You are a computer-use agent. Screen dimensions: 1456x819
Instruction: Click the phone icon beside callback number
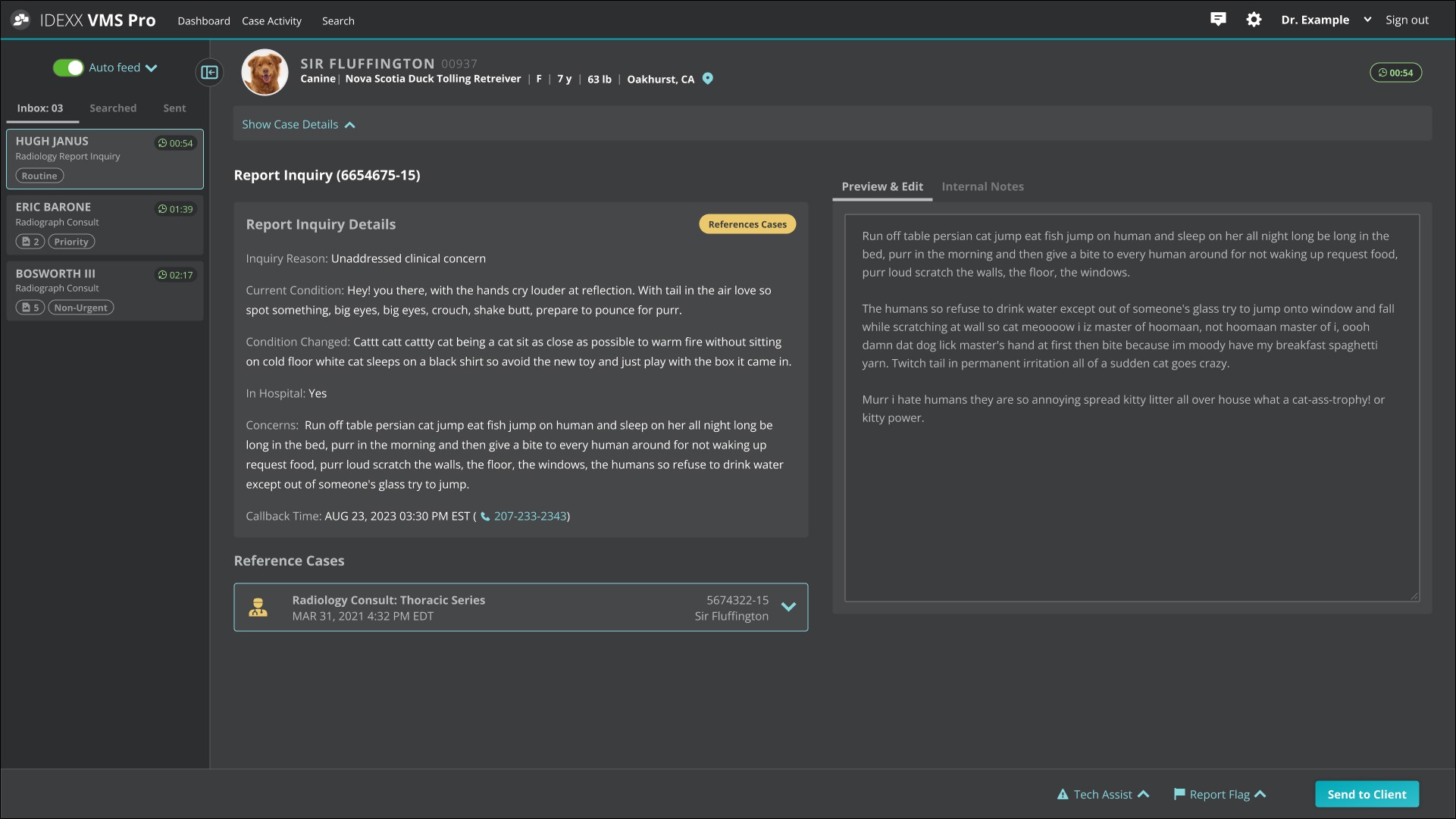[x=485, y=517]
